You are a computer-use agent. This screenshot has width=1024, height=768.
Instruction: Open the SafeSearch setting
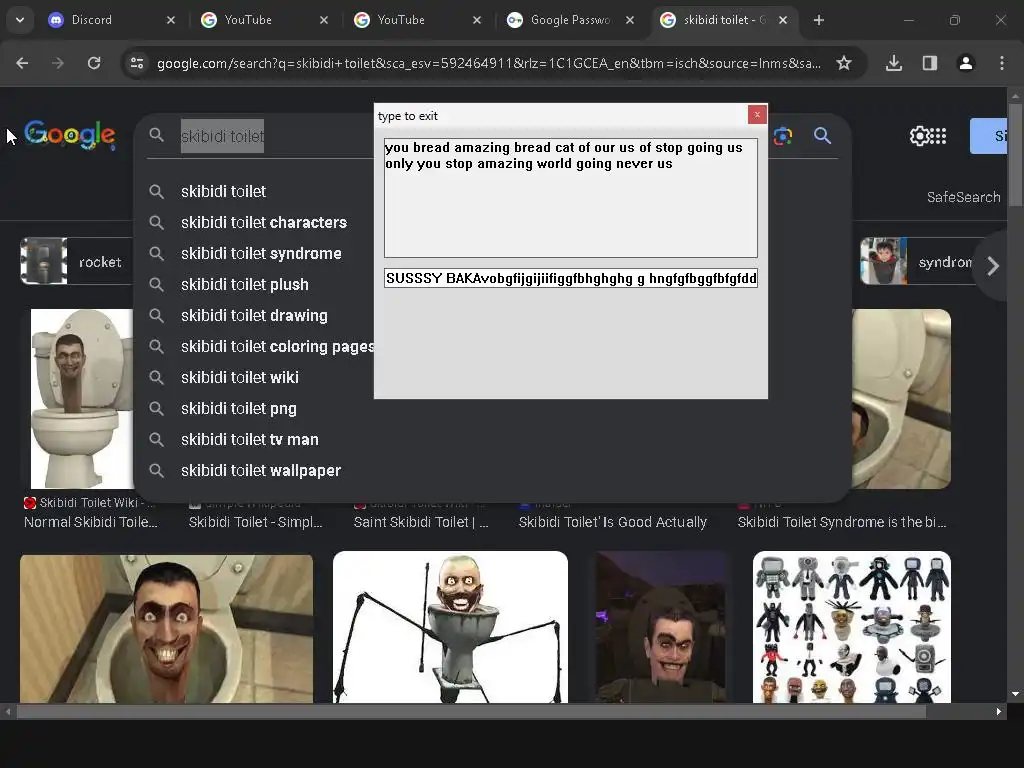(963, 197)
